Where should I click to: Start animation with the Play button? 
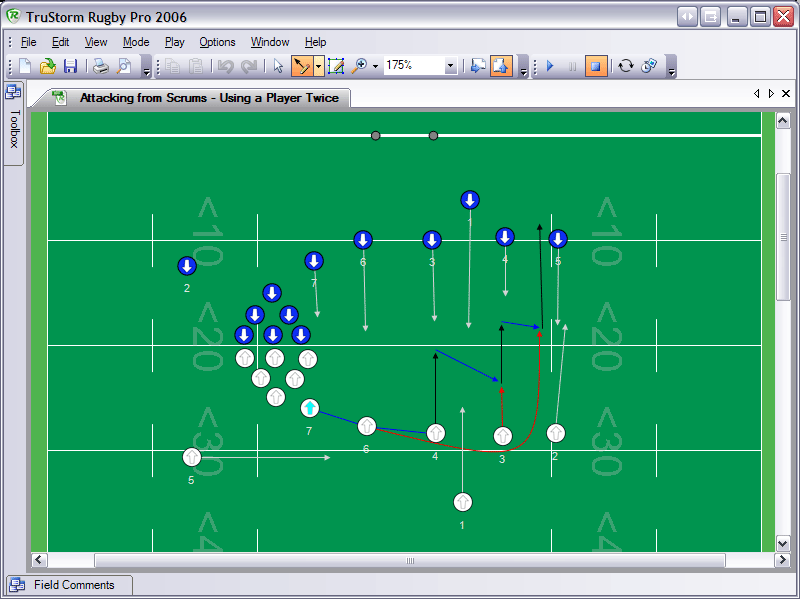point(550,66)
